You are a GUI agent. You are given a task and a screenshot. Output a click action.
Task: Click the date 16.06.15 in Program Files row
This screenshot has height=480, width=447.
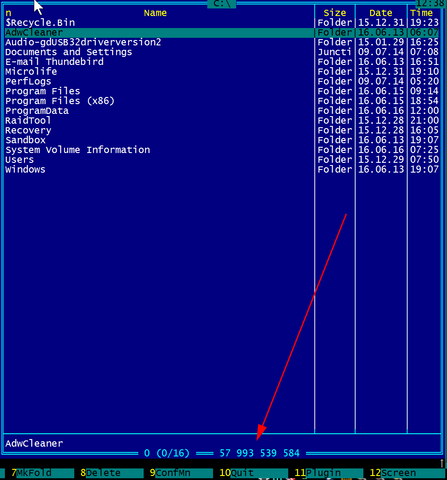[x=381, y=91]
